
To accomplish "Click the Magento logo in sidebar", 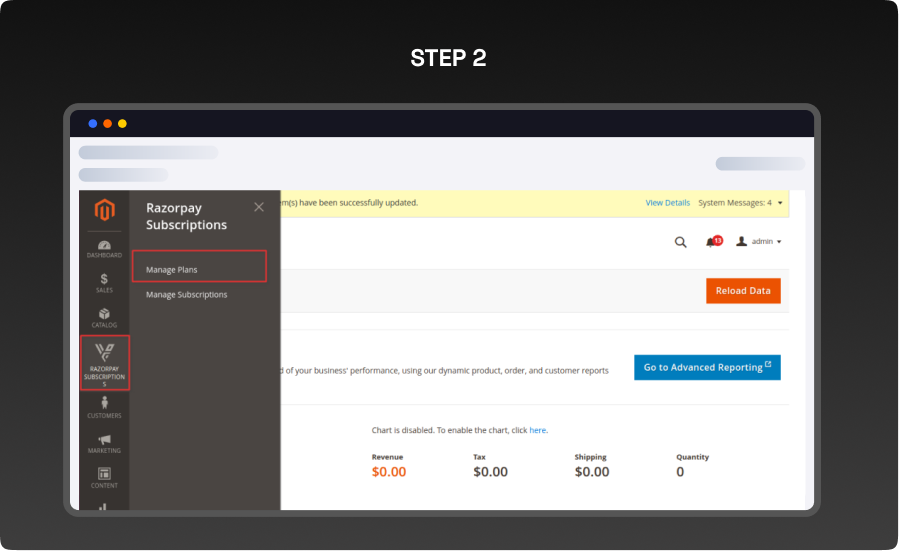I will (x=104, y=210).
